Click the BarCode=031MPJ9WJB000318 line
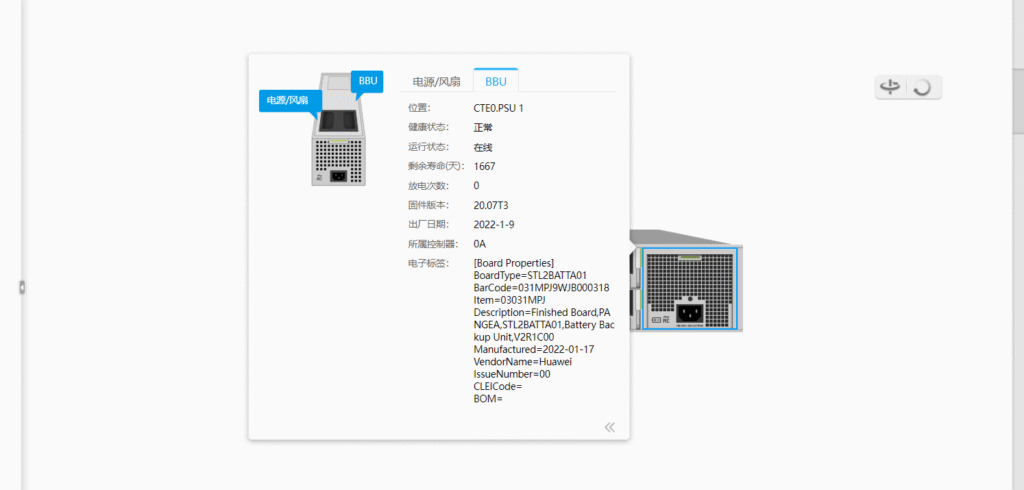This screenshot has width=1024, height=490. pos(541,287)
